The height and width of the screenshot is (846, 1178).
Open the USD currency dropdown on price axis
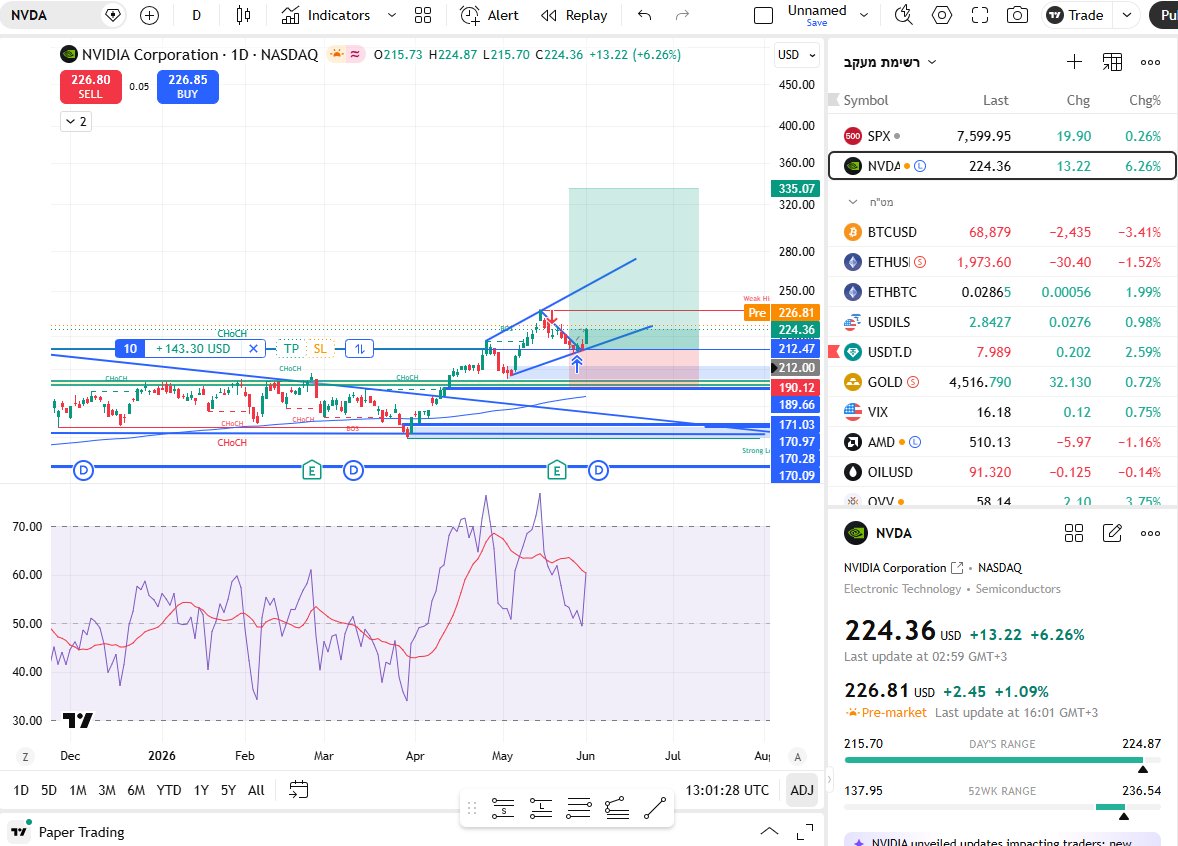tap(796, 55)
